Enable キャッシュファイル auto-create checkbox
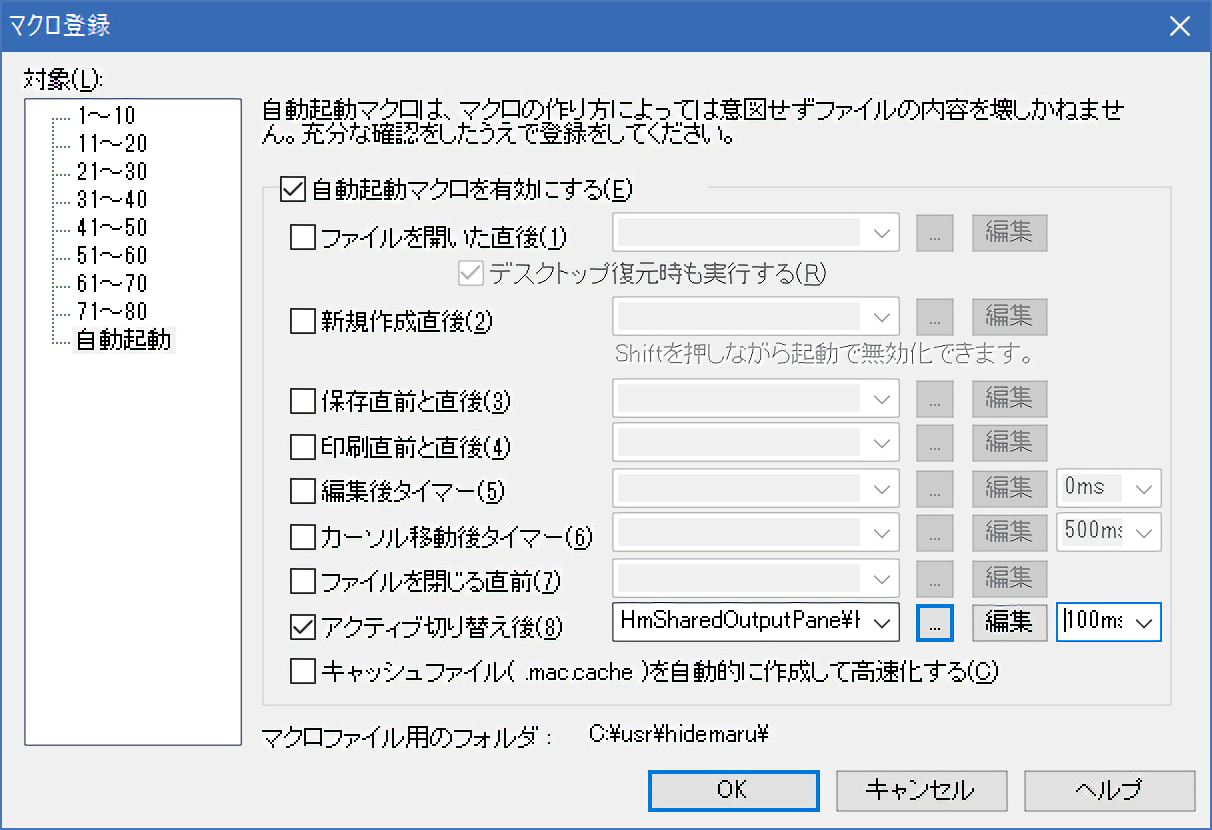The width and height of the screenshot is (1212, 830). 301,671
